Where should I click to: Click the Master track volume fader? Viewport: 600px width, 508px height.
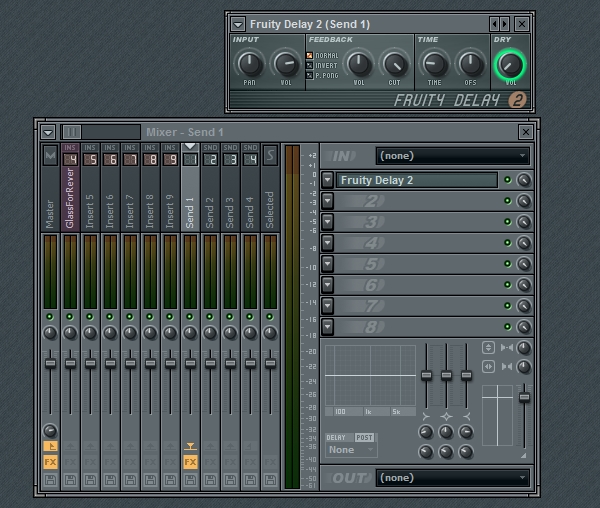pos(50,363)
